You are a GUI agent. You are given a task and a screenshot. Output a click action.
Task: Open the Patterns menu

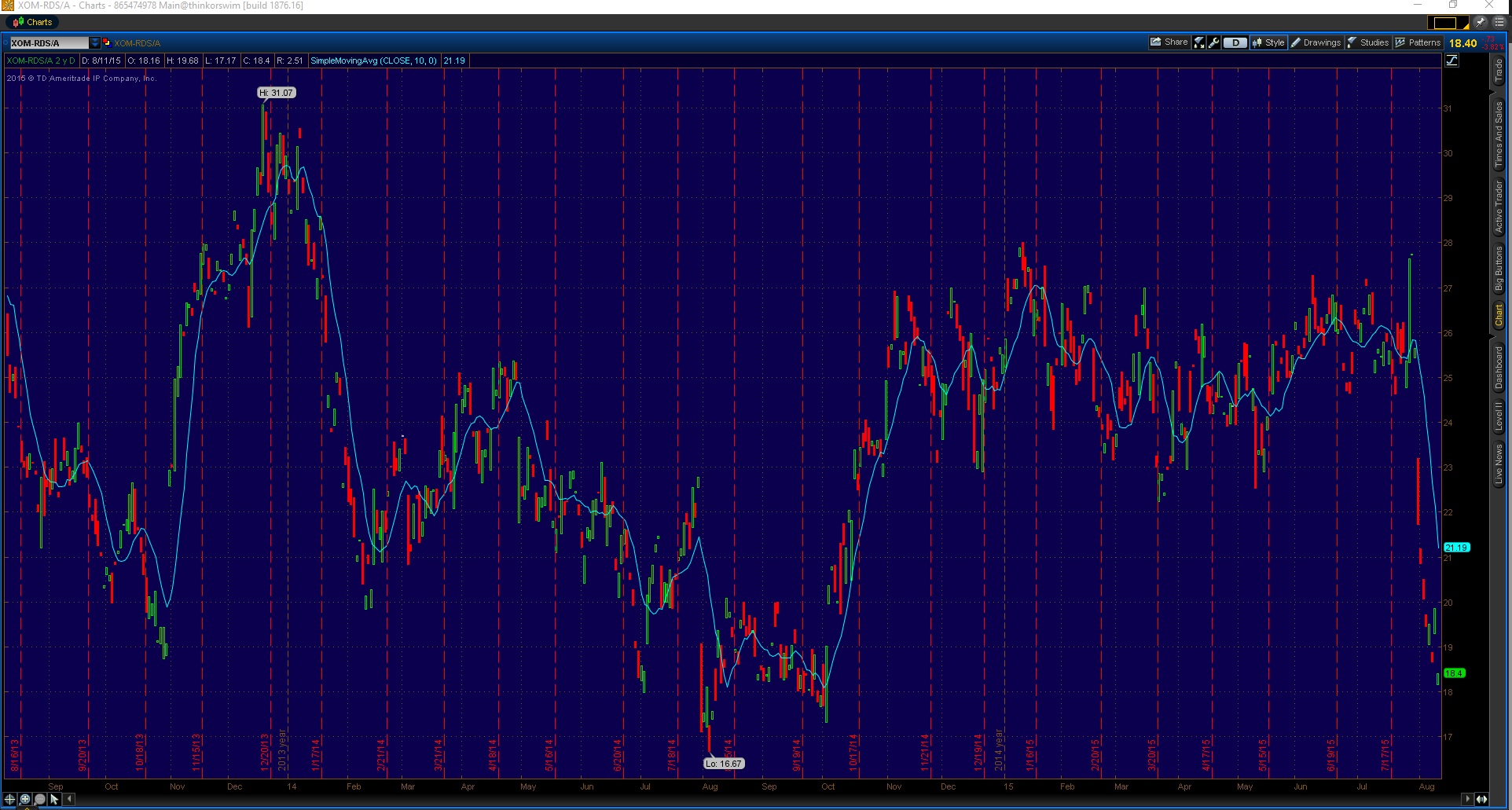click(1418, 42)
